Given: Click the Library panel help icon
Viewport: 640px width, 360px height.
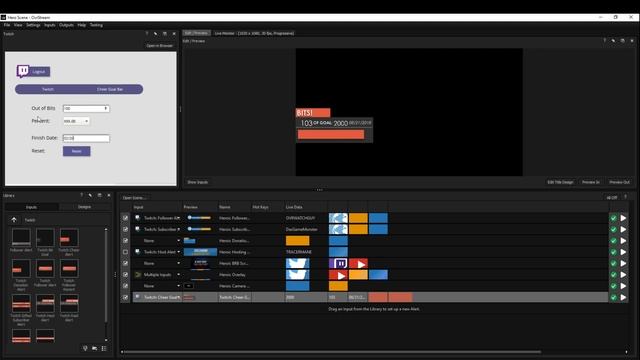Looking at the screenshot, I should click(x=81, y=196).
